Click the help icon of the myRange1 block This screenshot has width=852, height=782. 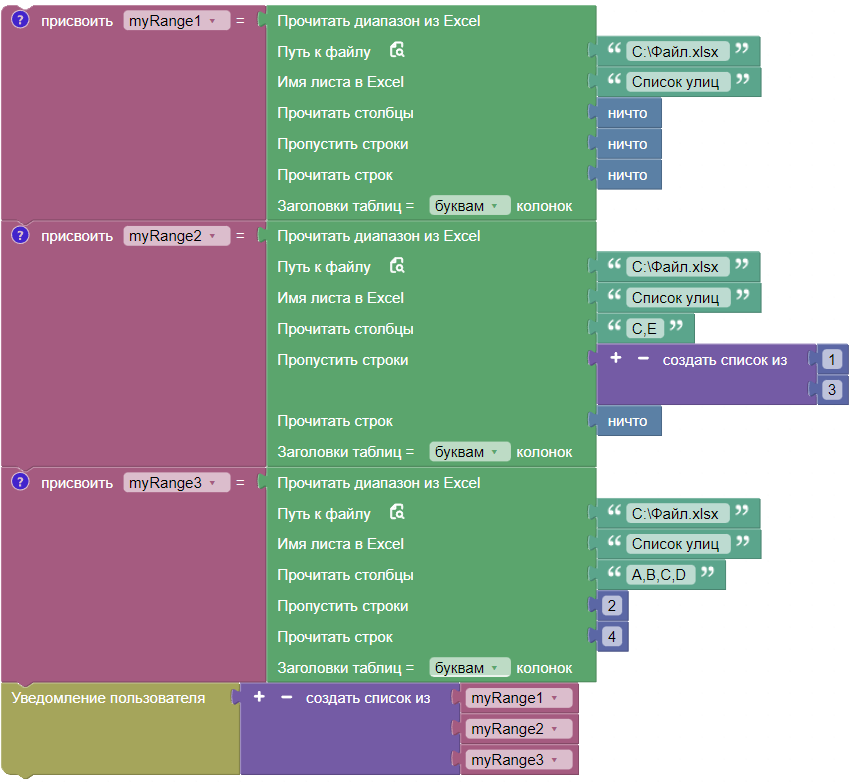pyautogui.click(x=20, y=20)
